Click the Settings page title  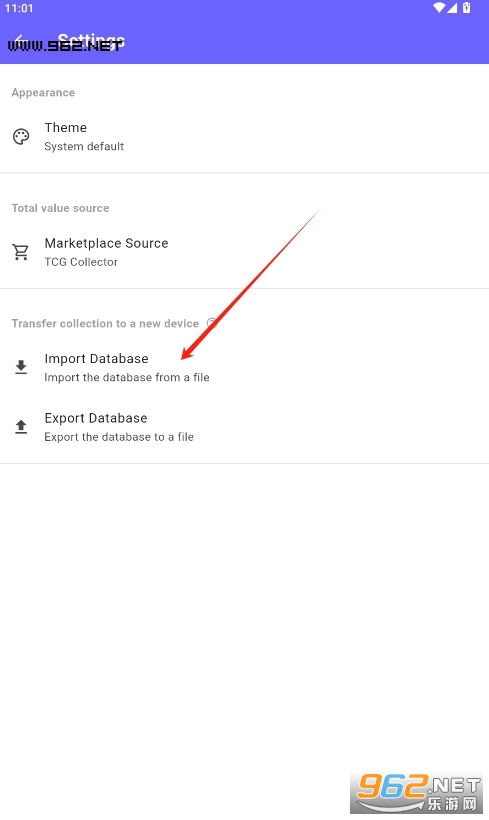coord(91,40)
